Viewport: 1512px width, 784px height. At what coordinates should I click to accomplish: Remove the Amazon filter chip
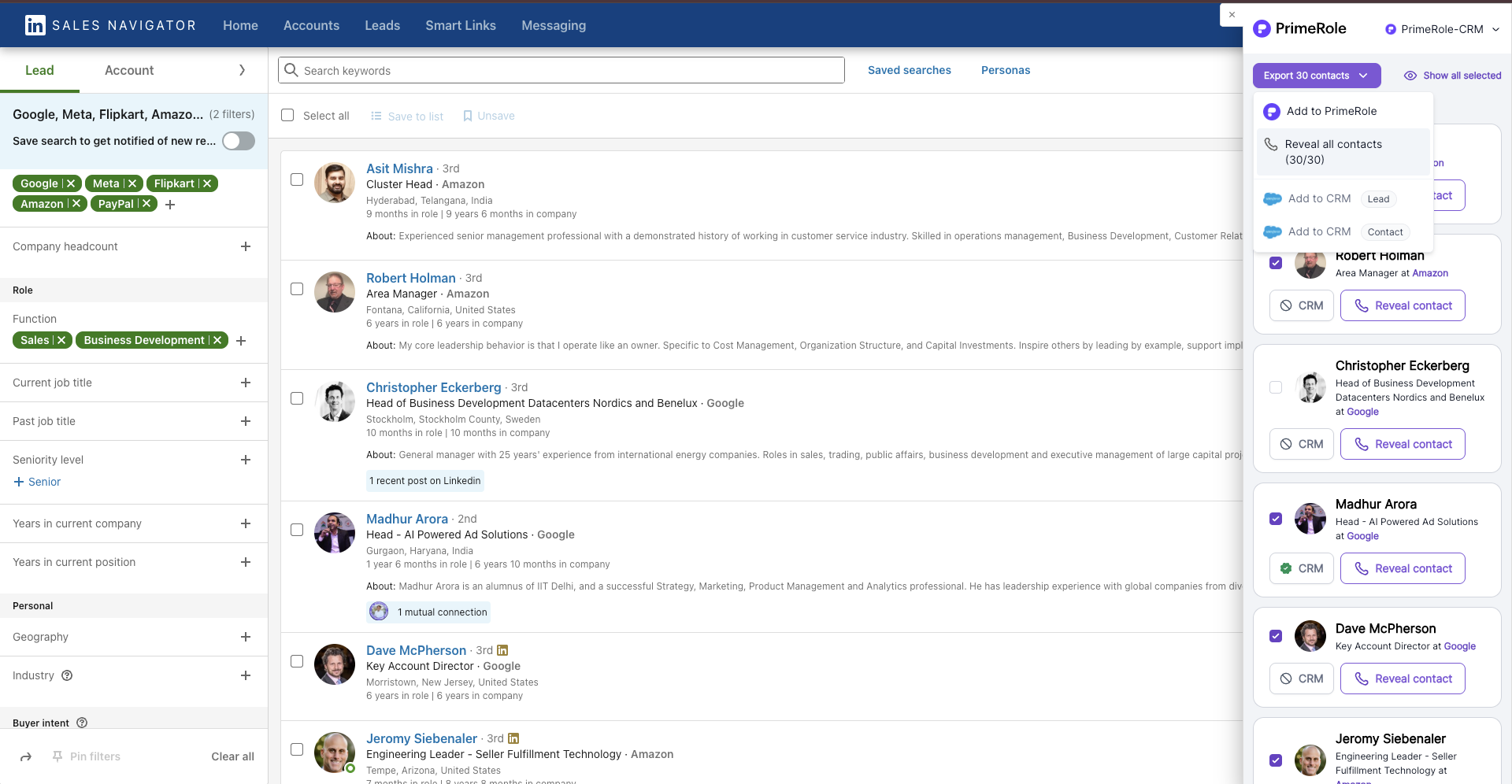click(x=76, y=204)
